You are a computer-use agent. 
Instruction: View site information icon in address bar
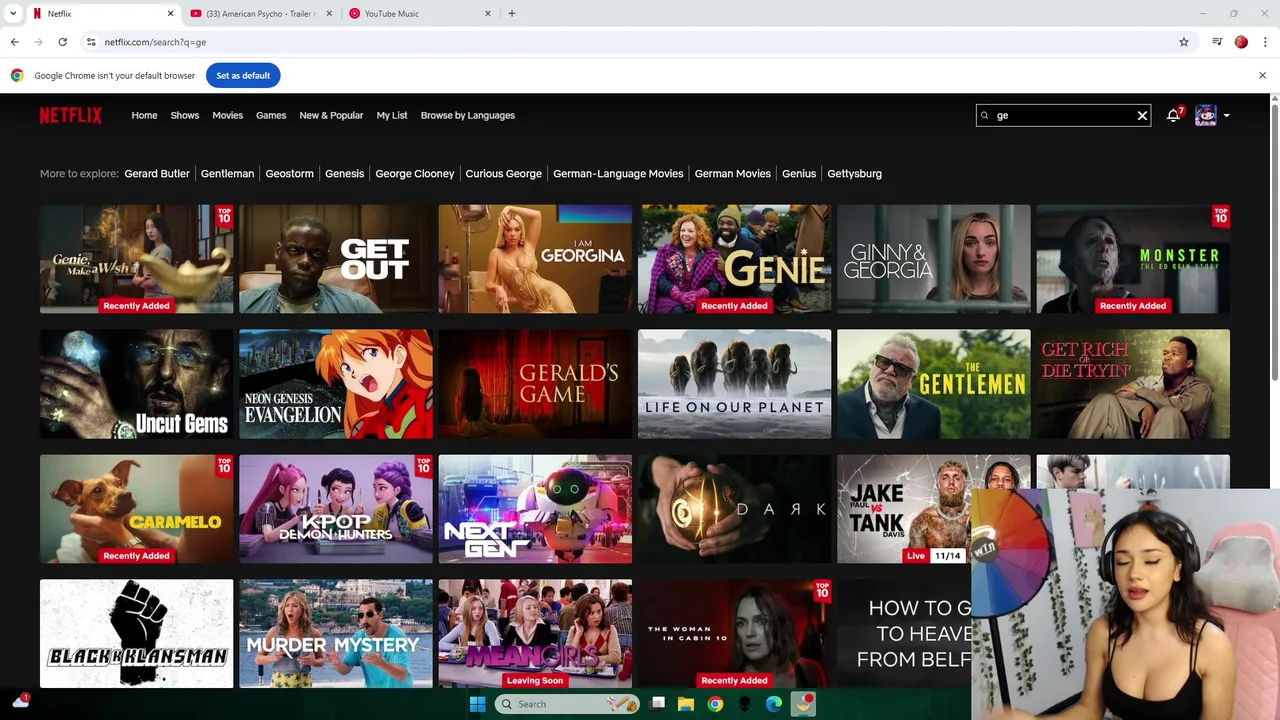click(x=91, y=42)
